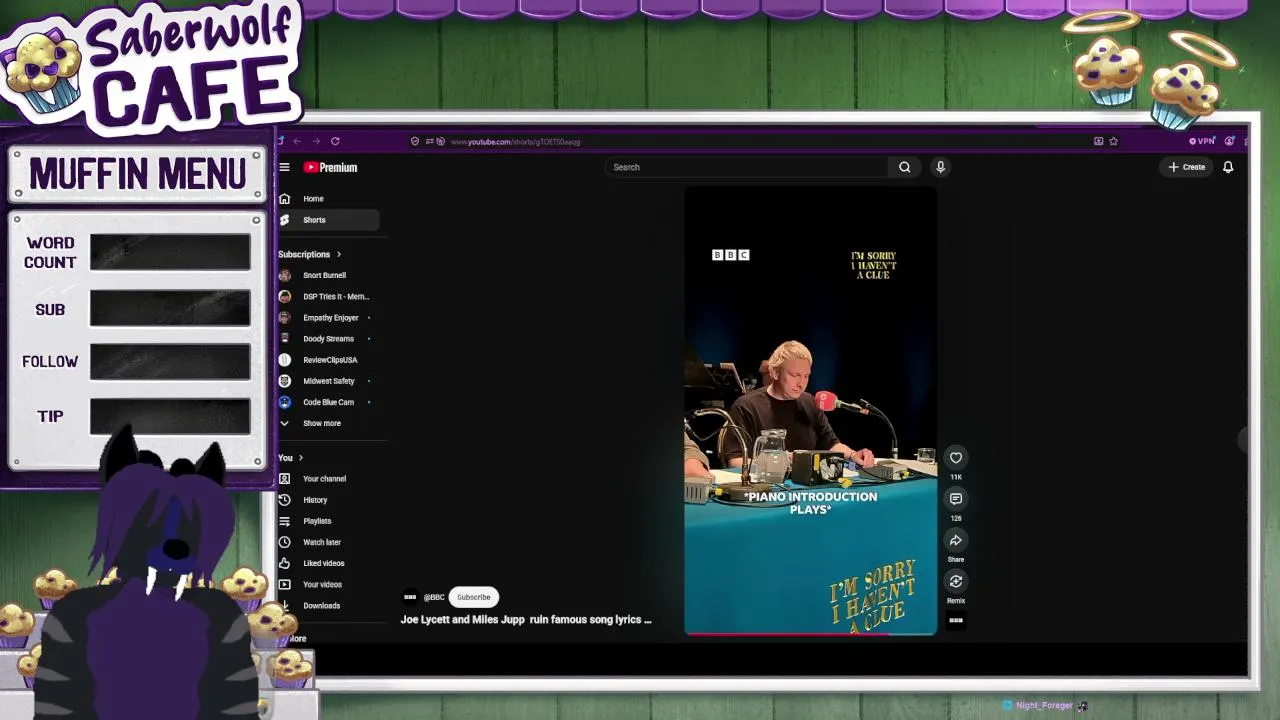The width and height of the screenshot is (1280, 720).
Task: Go back in the browser toolbar
Action: 297,141
